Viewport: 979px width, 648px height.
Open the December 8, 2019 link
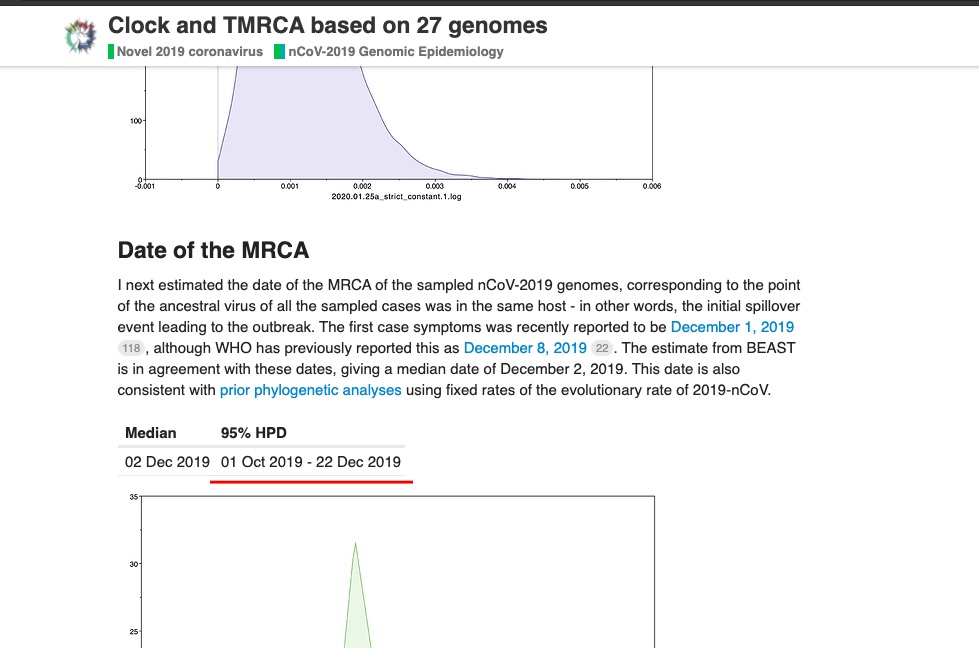pos(525,348)
